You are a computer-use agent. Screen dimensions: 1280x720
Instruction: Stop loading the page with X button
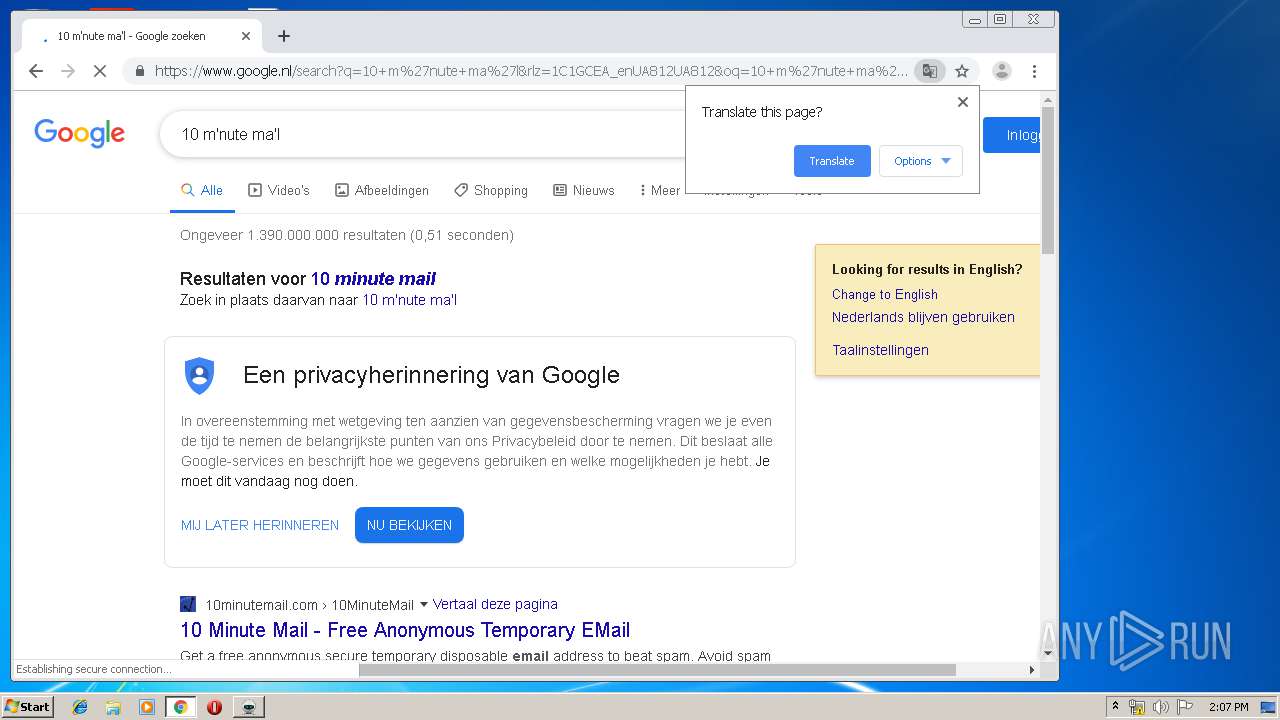point(100,71)
